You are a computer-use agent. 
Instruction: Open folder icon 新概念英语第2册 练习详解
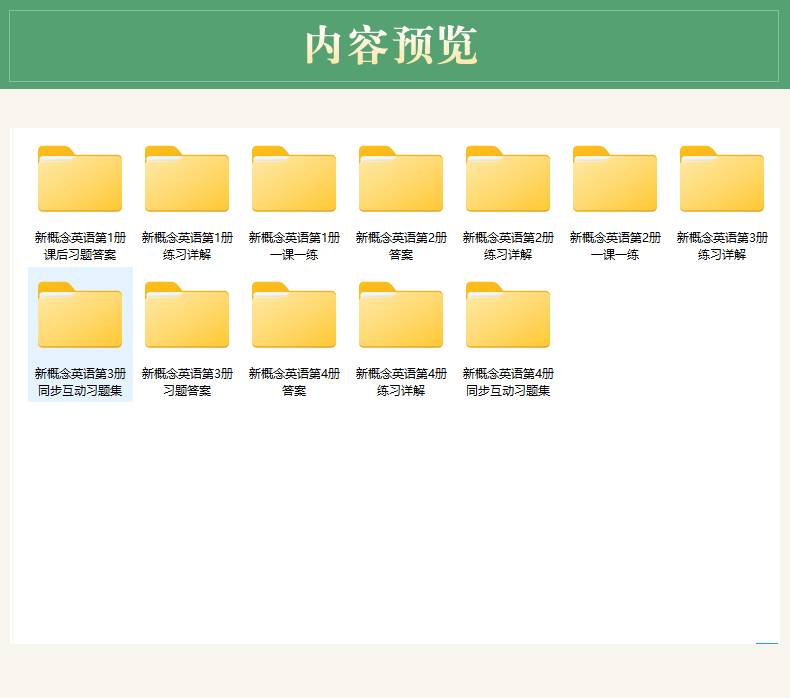pyautogui.click(x=508, y=179)
